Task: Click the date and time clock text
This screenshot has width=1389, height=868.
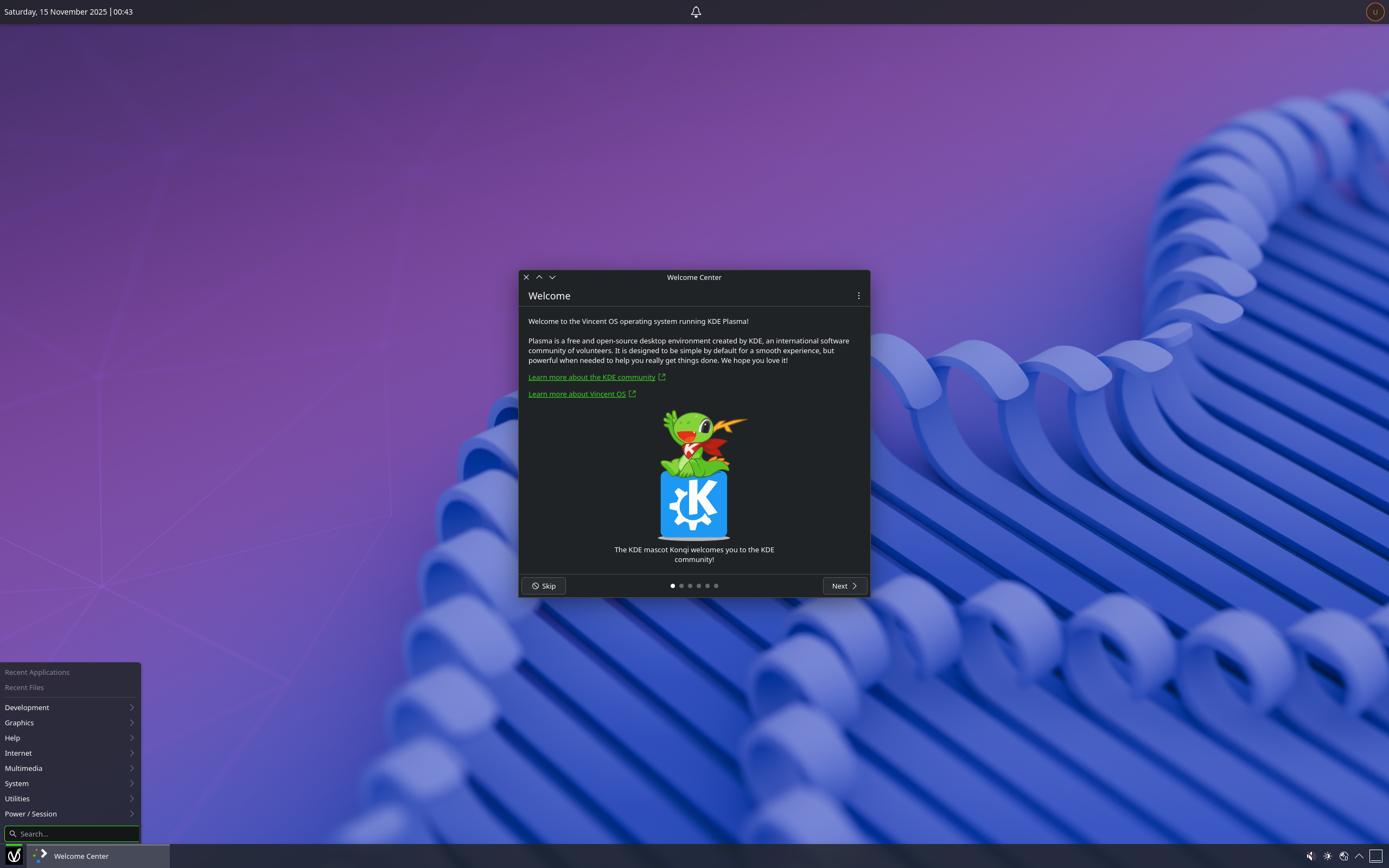Action: coord(68,11)
